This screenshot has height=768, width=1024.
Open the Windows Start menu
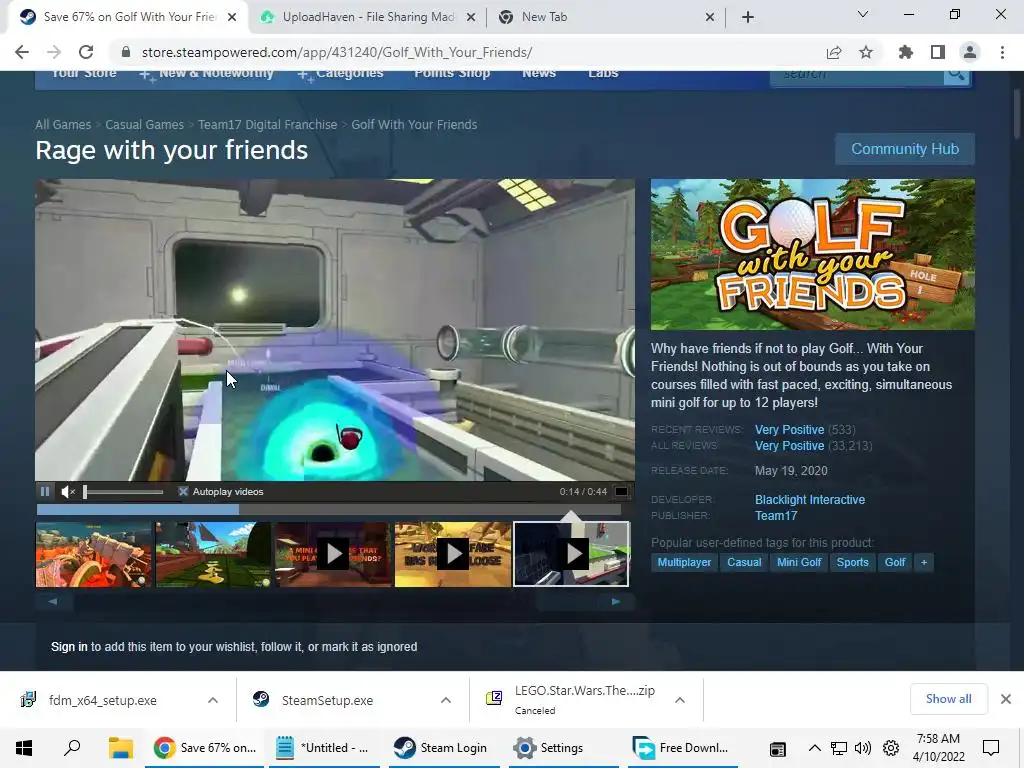[24, 748]
